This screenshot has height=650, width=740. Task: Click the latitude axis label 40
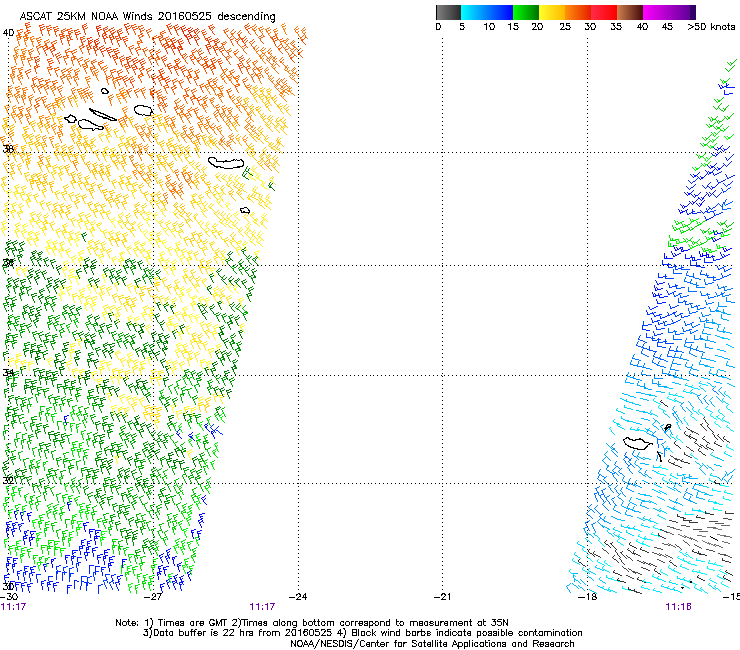(8, 33)
